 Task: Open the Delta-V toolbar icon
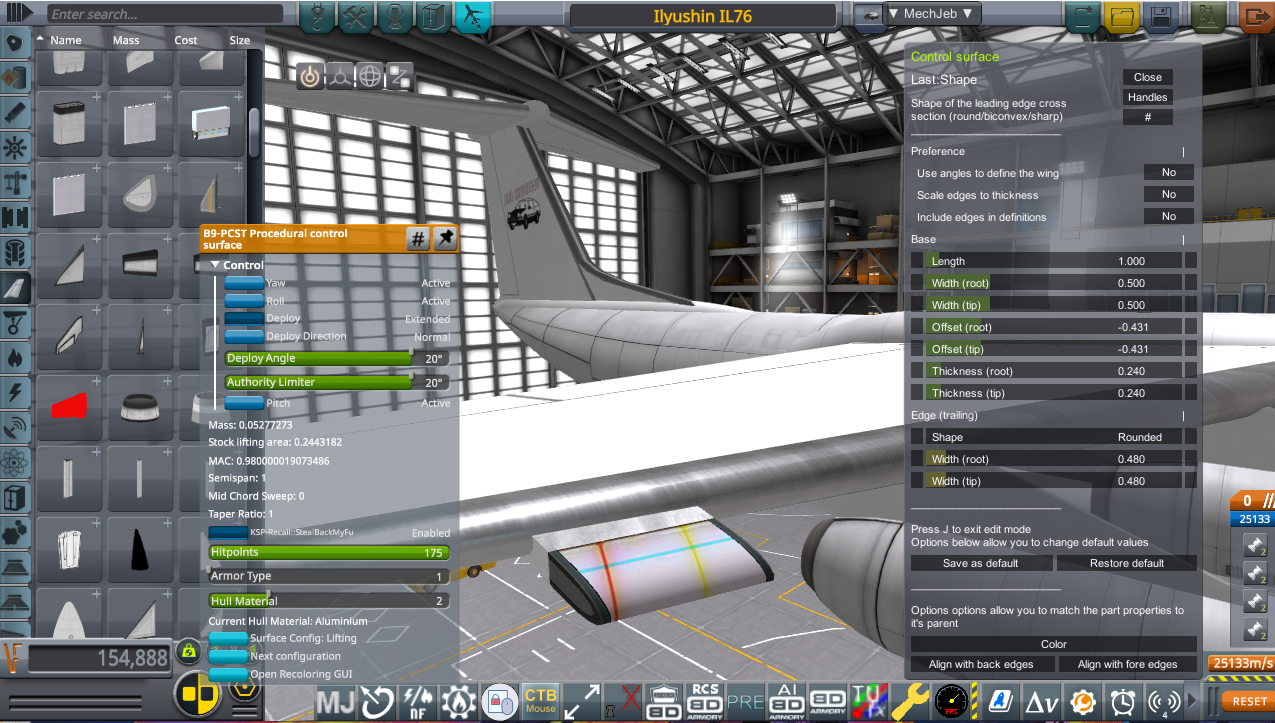point(1041,701)
